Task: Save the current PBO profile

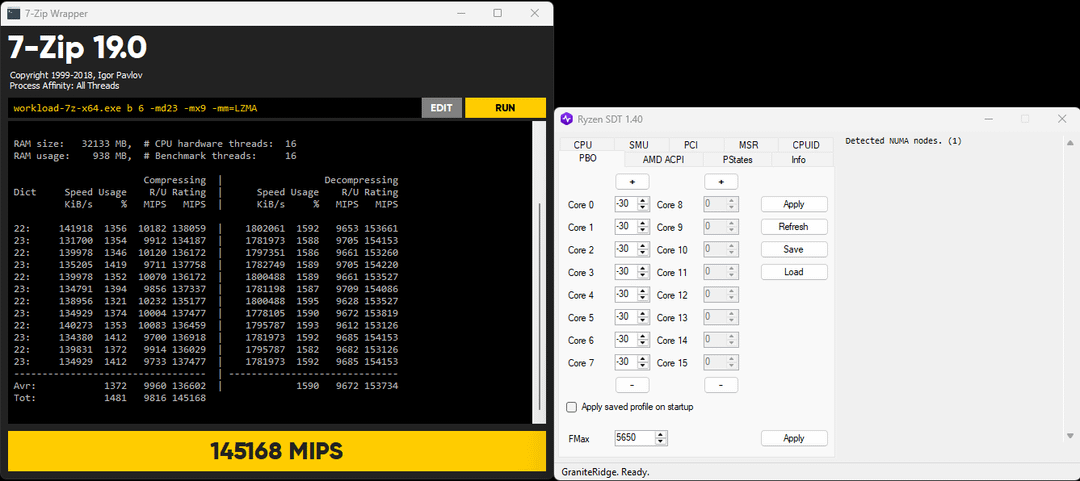Action: tap(793, 249)
